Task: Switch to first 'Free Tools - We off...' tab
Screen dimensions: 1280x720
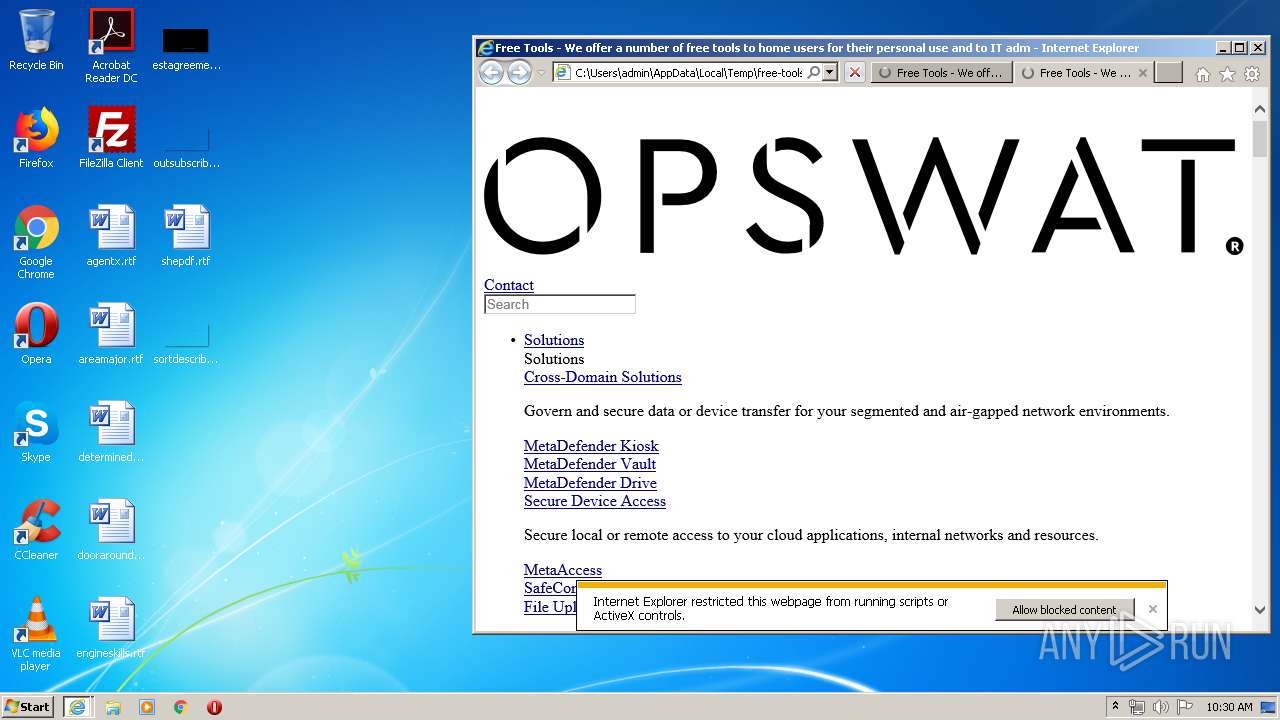Action: tap(940, 72)
